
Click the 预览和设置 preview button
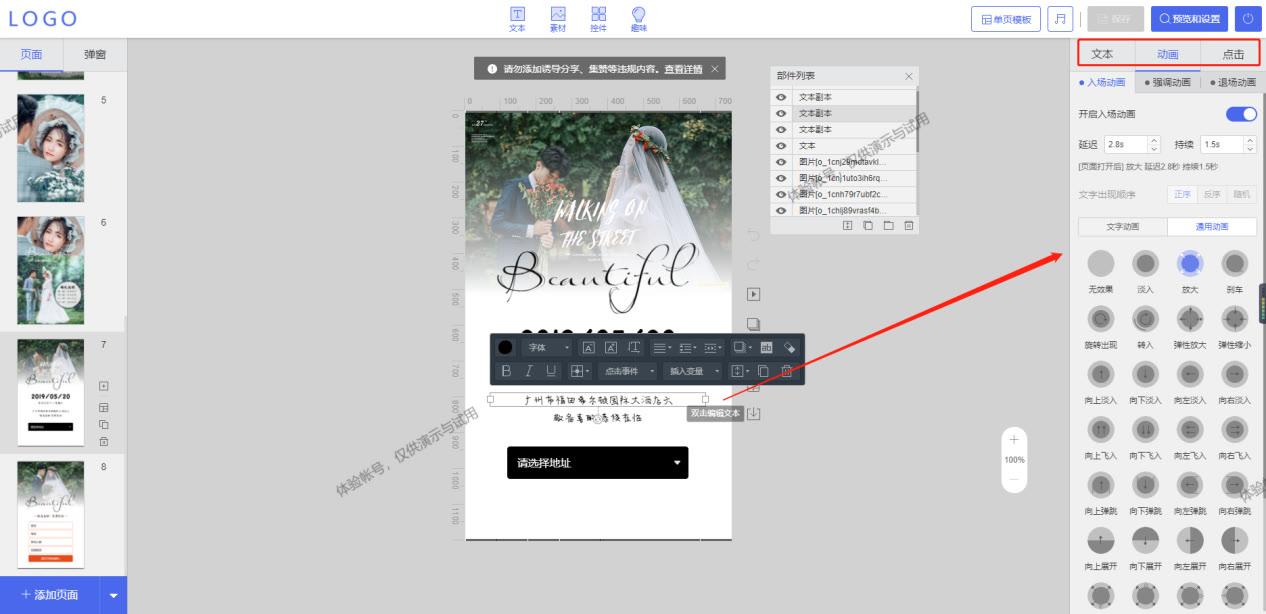1189,18
